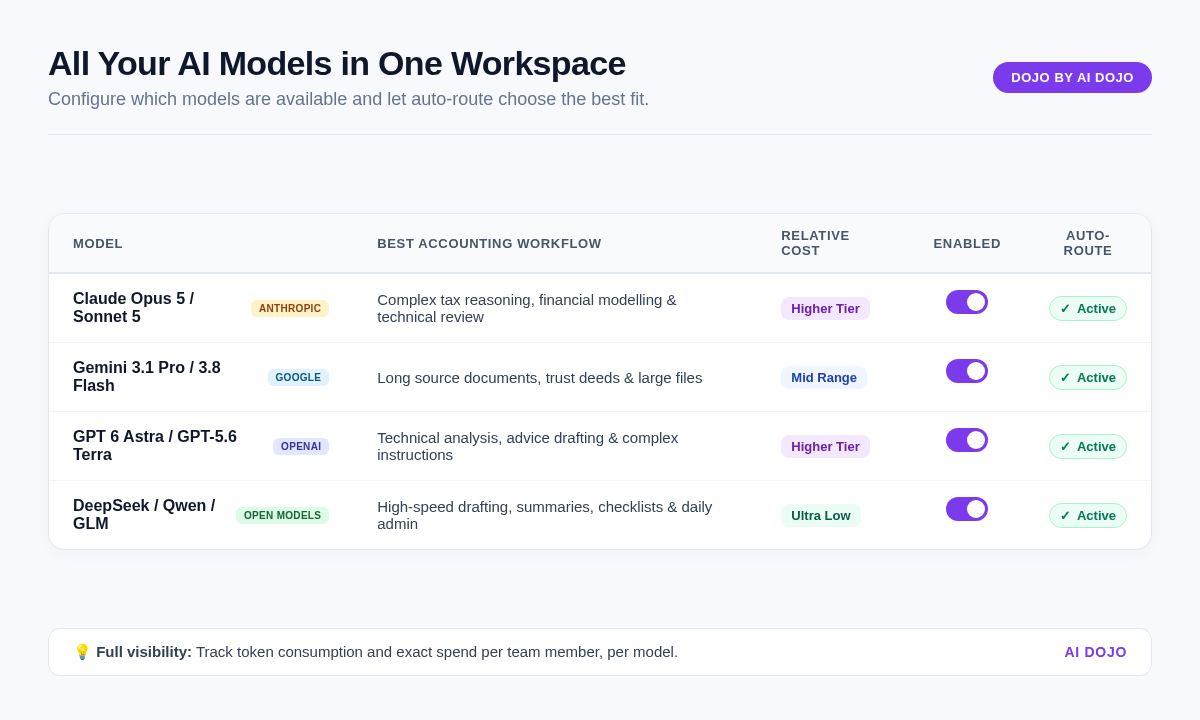
Task: Click the Ultra Low cost pill
Action: 821,515
